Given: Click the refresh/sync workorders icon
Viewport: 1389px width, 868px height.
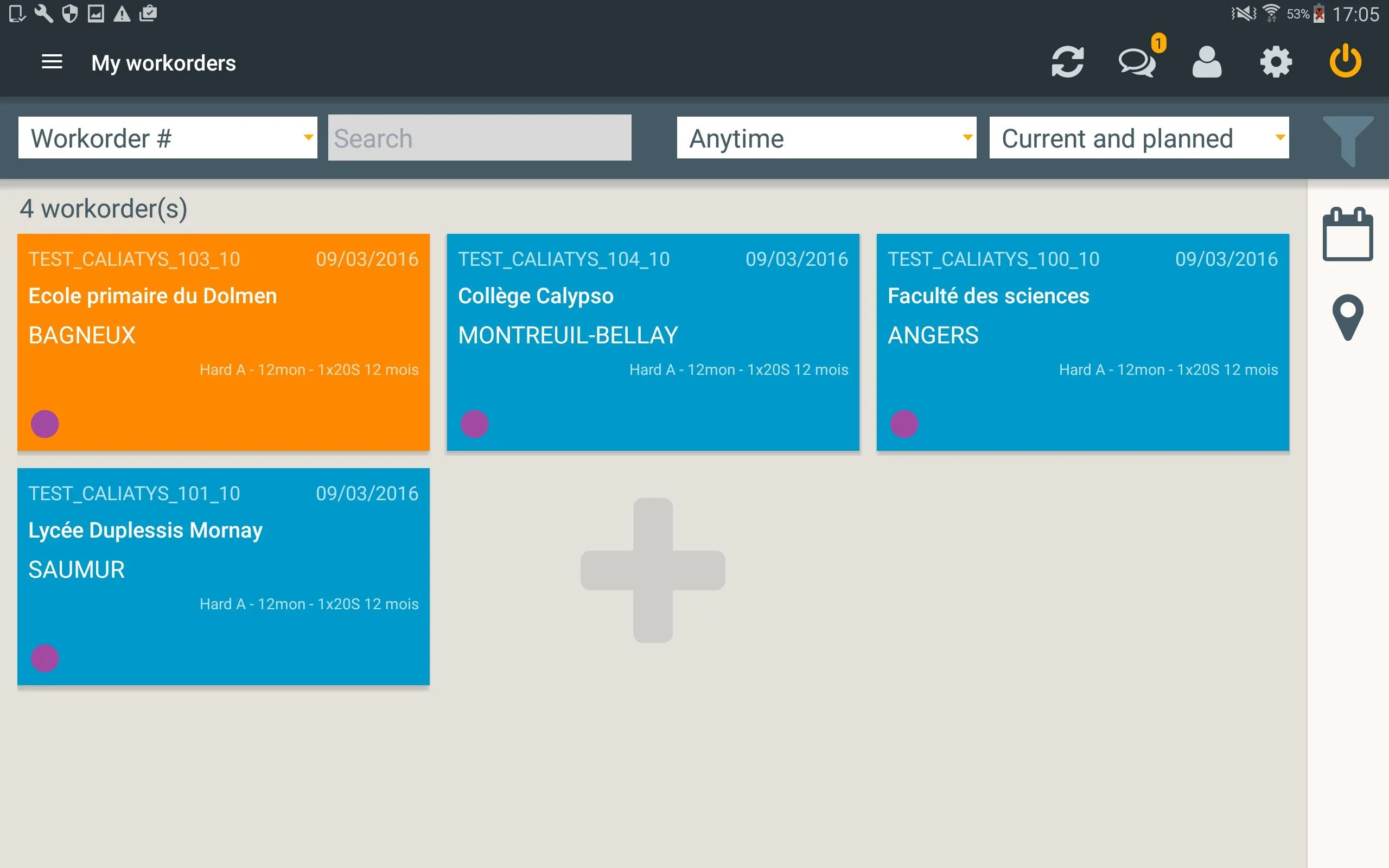Looking at the screenshot, I should click(x=1067, y=62).
